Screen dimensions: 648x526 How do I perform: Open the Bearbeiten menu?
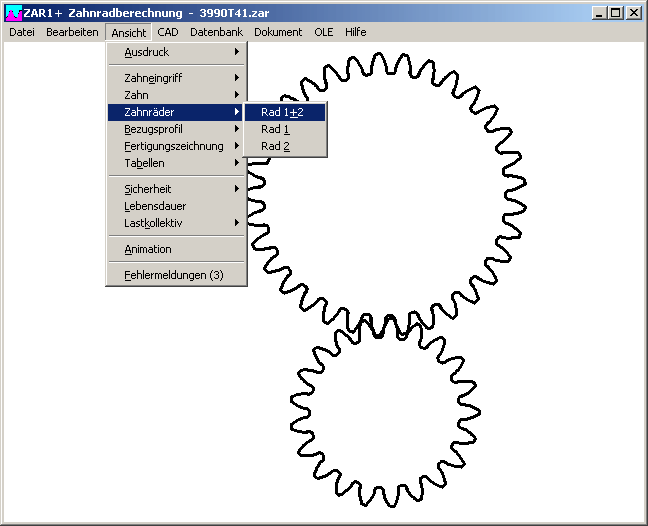click(72, 32)
